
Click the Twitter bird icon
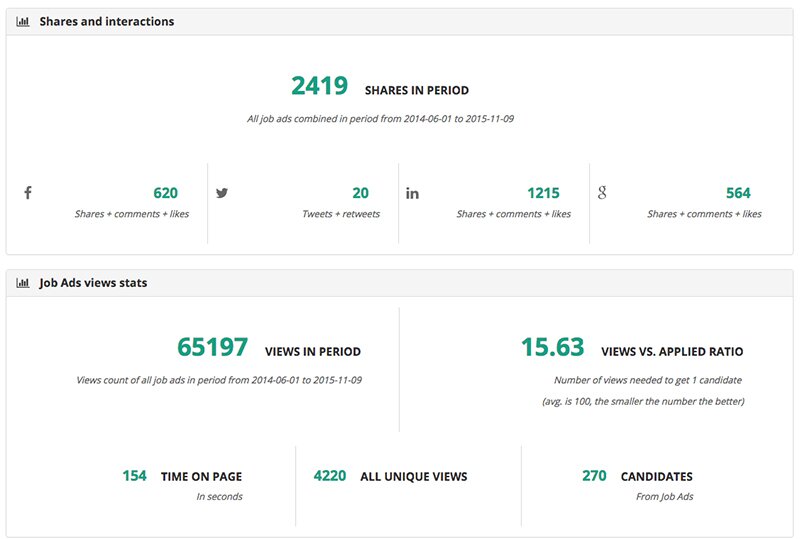222,193
